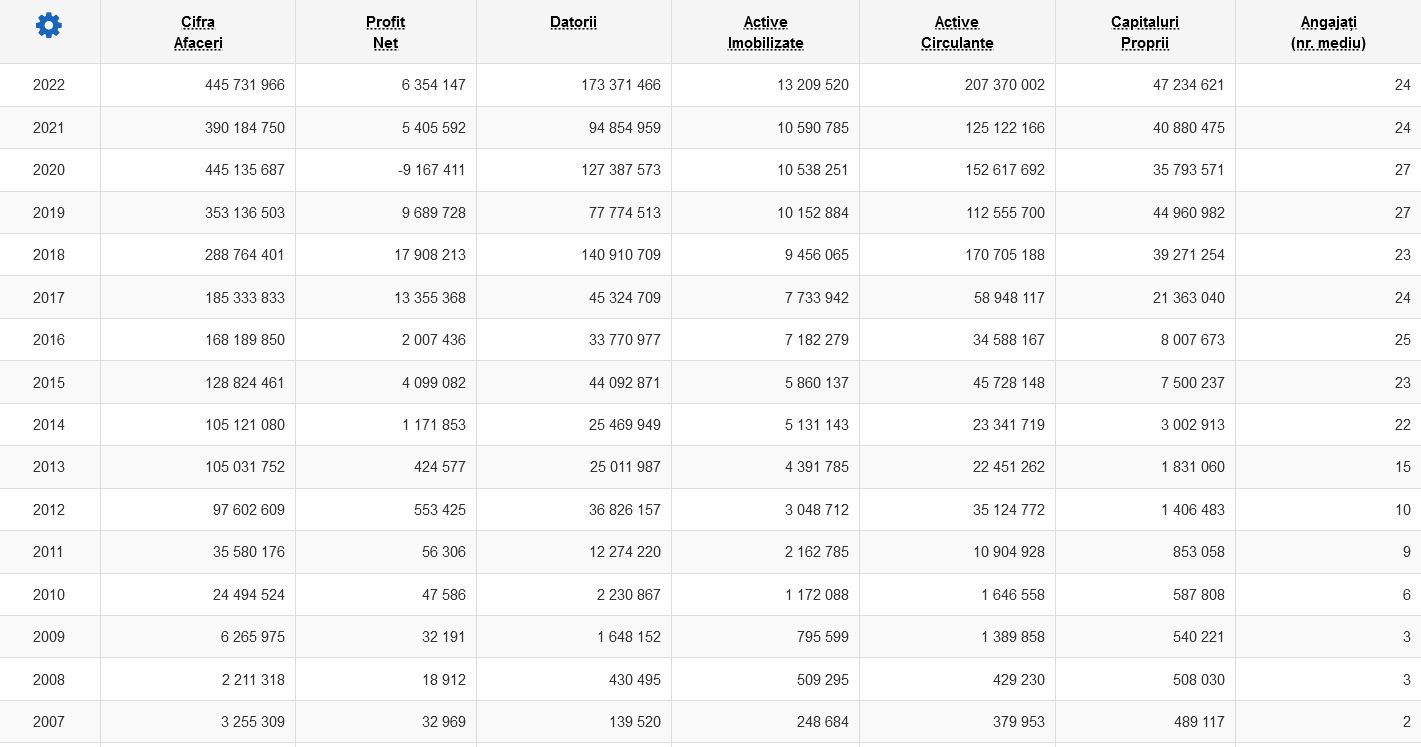Click turnover value 3 255 309

click(x=253, y=722)
